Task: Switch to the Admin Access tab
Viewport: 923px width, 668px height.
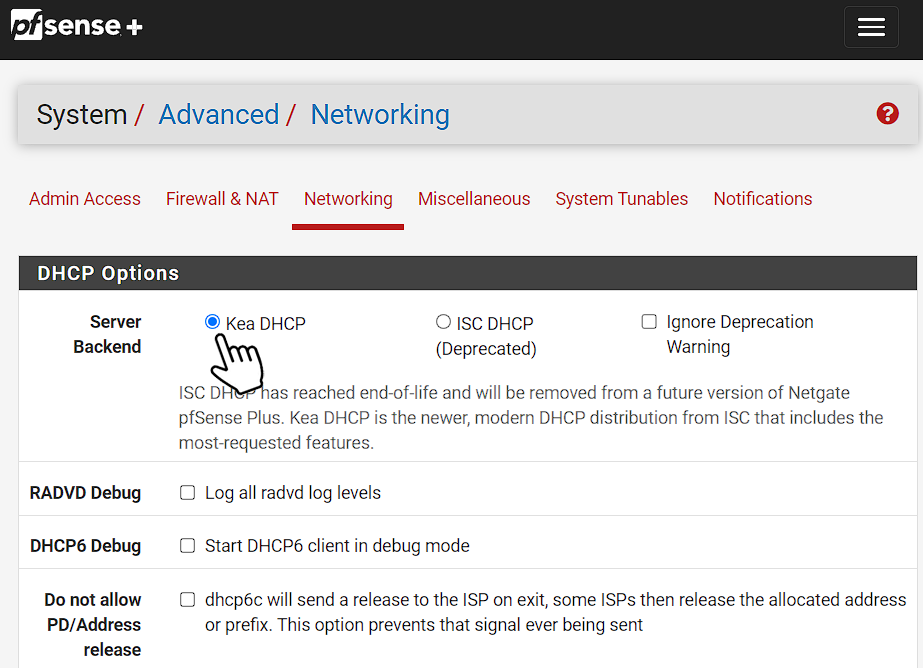Action: [84, 198]
